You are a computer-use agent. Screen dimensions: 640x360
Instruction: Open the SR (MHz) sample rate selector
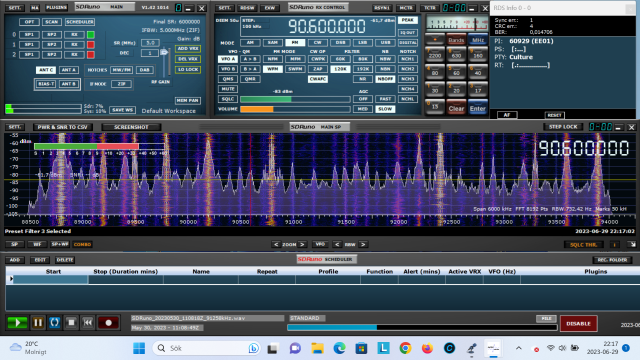click(150, 43)
